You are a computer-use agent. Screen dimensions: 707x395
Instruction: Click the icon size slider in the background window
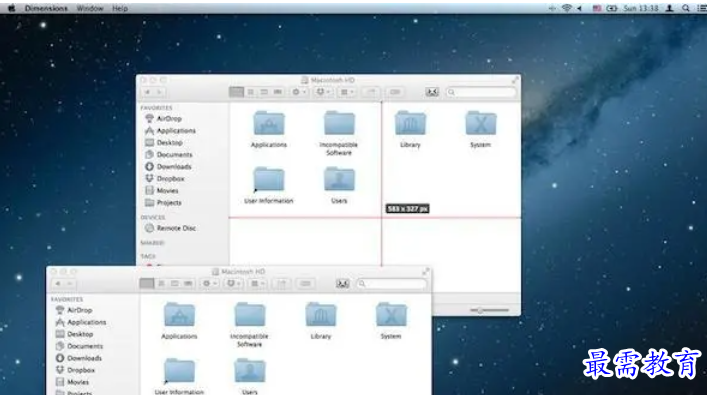pyautogui.click(x=489, y=310)
